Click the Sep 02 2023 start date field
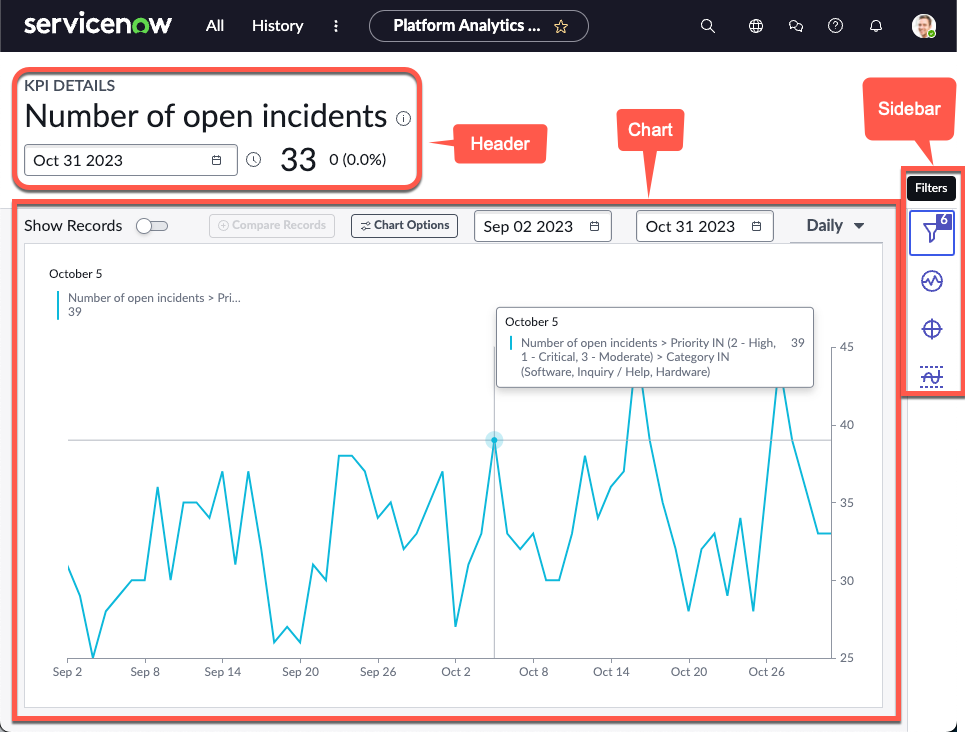965x732 pixels. coord(543,227)
